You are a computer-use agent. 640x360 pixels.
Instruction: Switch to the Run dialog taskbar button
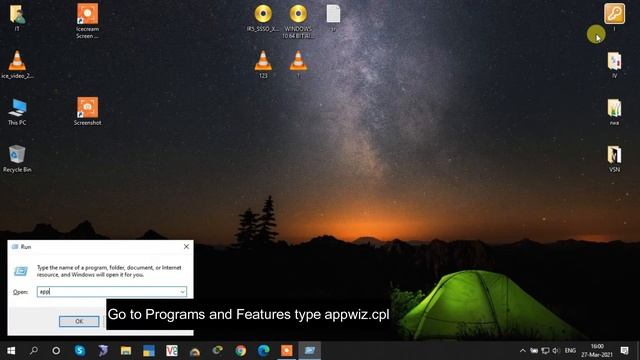point(310,351)
